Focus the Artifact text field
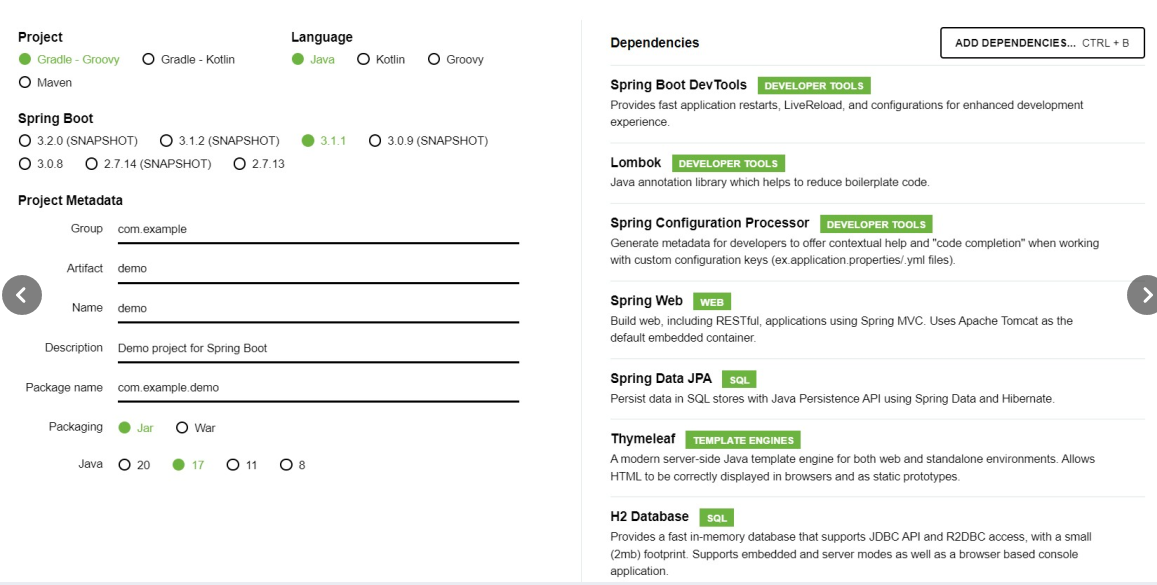 pos(317,269)
